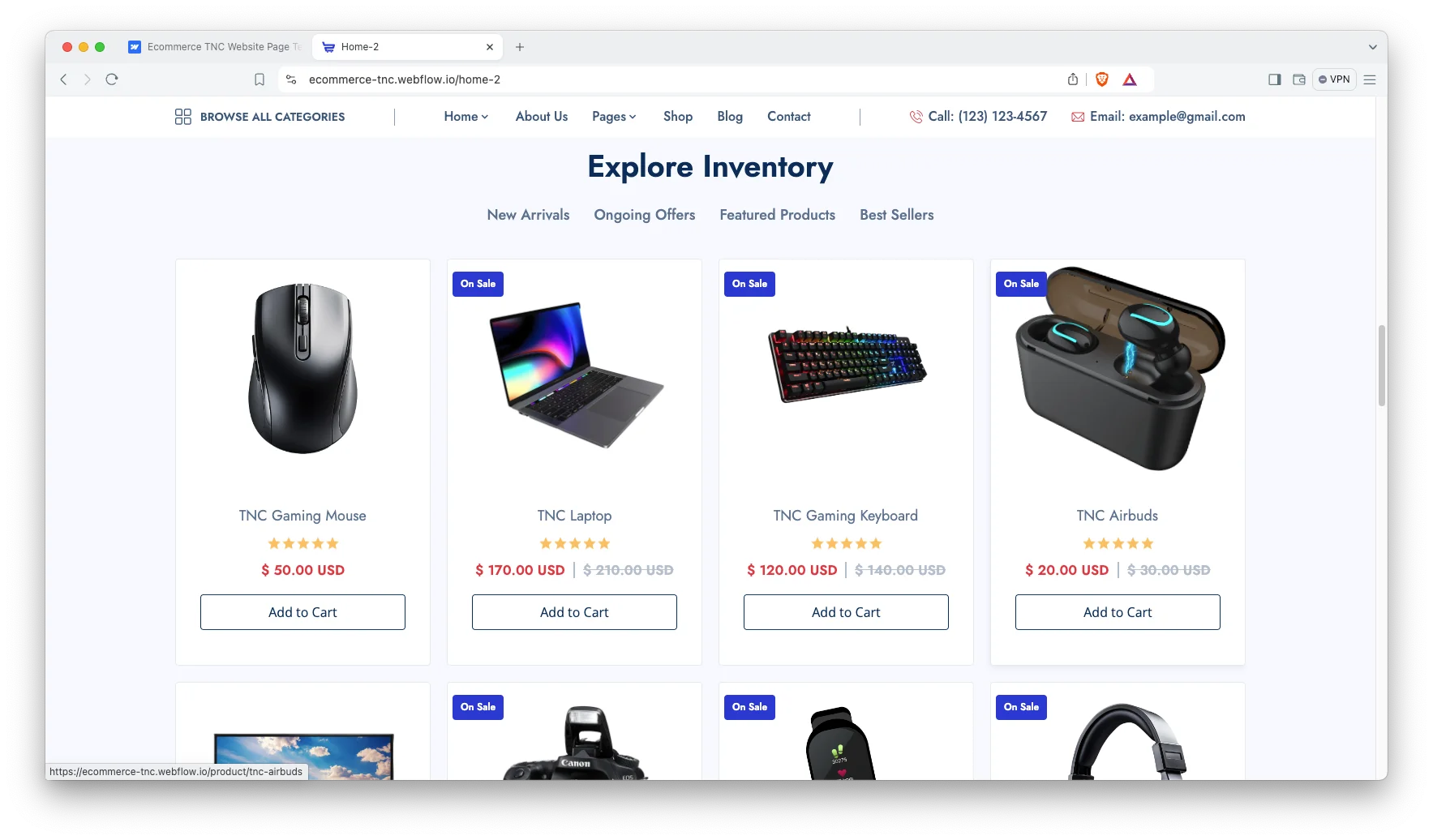
Task: Reload the page with the refresh icon
Action: [x=112, y=79]
